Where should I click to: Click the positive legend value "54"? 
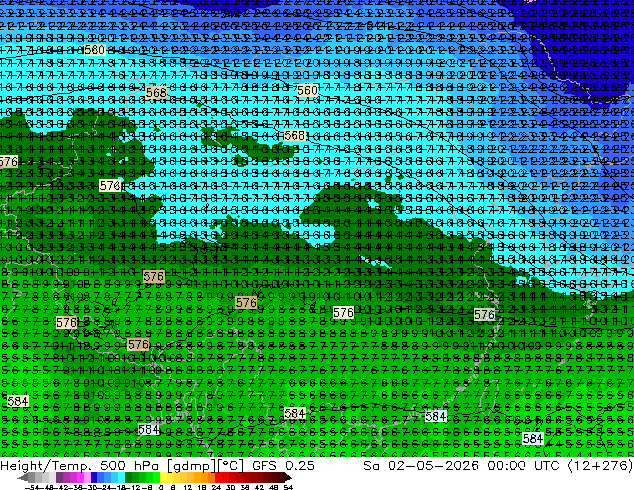tap(288, 488)
